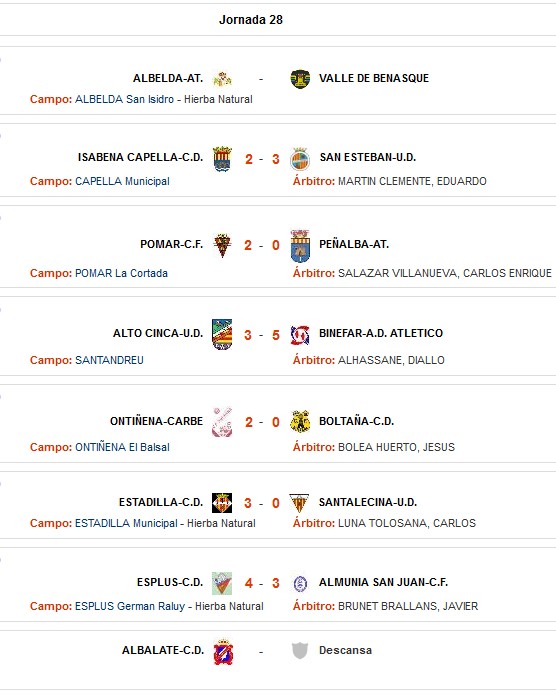Image resolution: width=556 pixels, height=698 pixels.
Task: Click the ALMUNIA SAN JUAN-C.F. team name
Action: [383, 582]
